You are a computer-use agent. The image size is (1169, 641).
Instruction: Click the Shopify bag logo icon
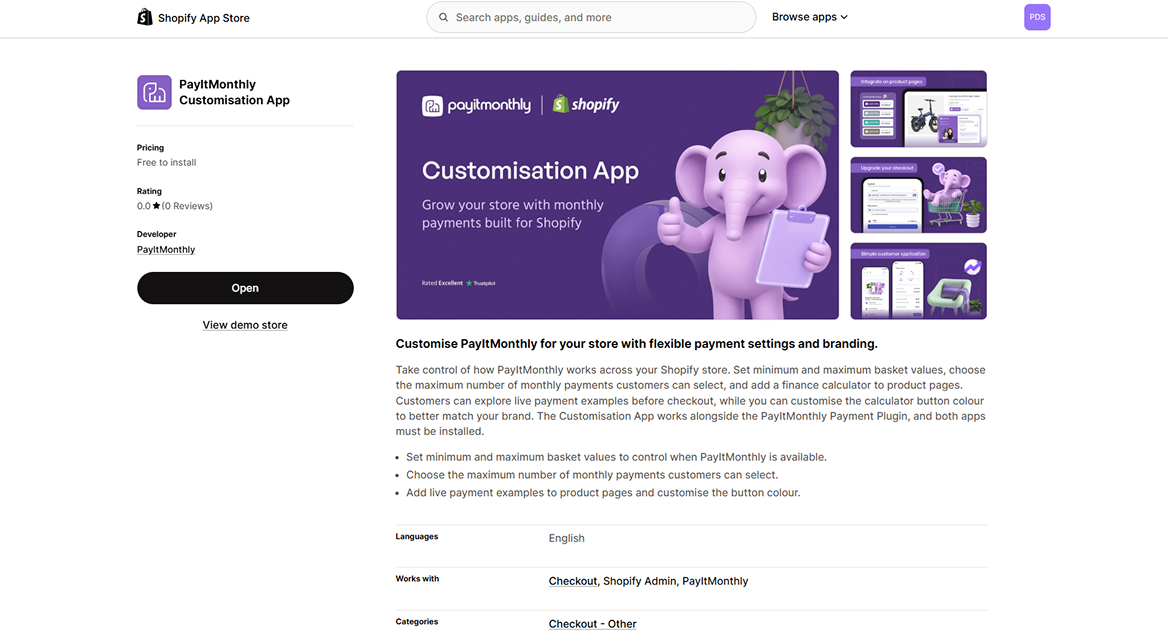145,17
